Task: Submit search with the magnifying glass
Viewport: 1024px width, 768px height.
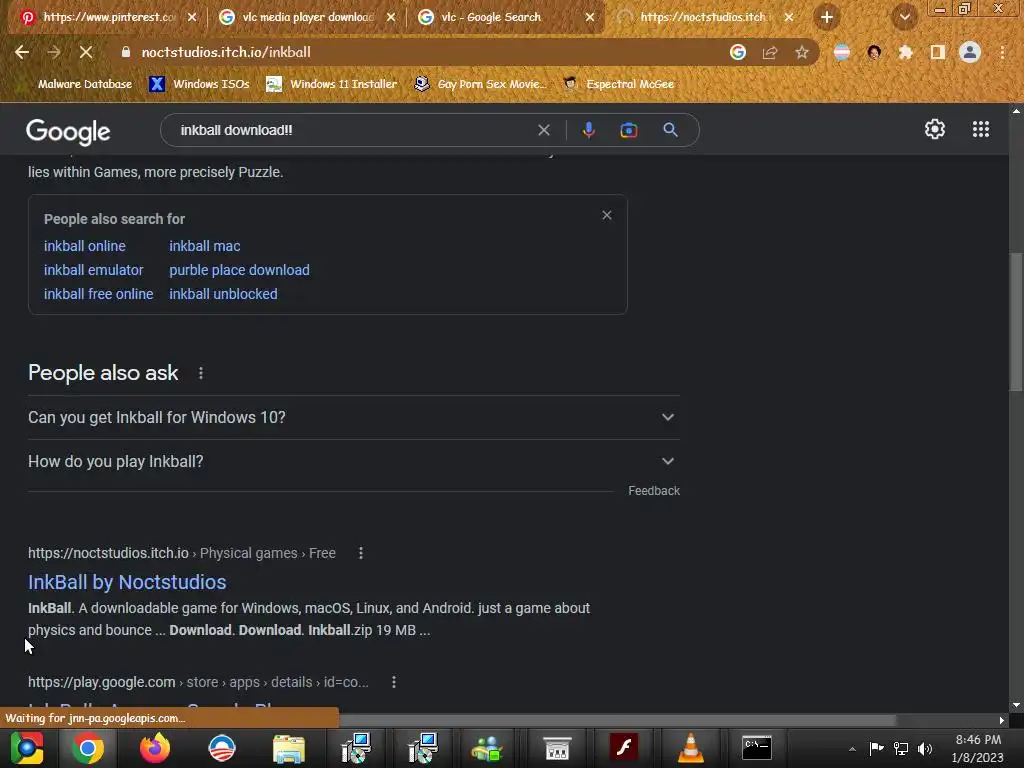Action: coord(670,129)
